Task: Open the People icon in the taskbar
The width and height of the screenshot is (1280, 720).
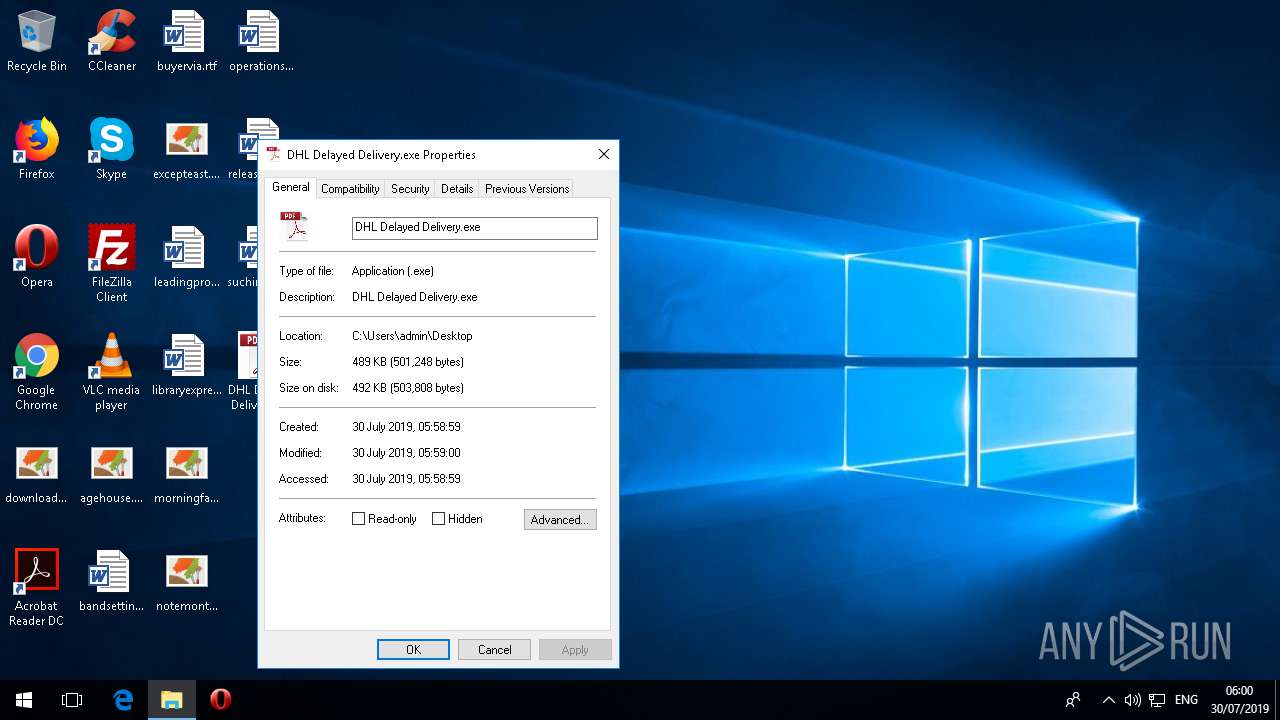Action: (1073, 700)
